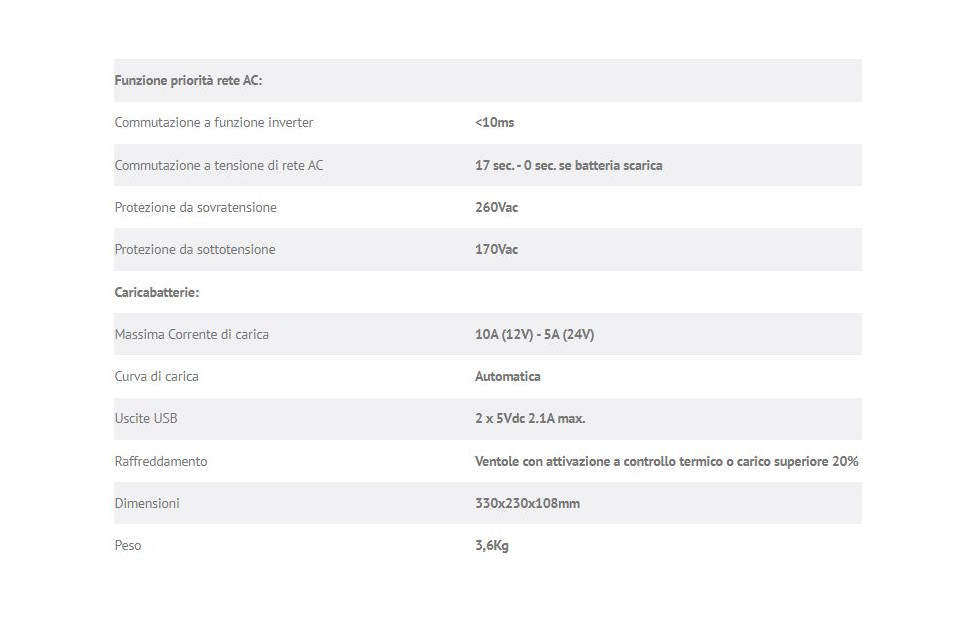The image size is (970, 637).
Task: Select 'Protezione da sottotensione' label
Action: [x=195, y=249]
